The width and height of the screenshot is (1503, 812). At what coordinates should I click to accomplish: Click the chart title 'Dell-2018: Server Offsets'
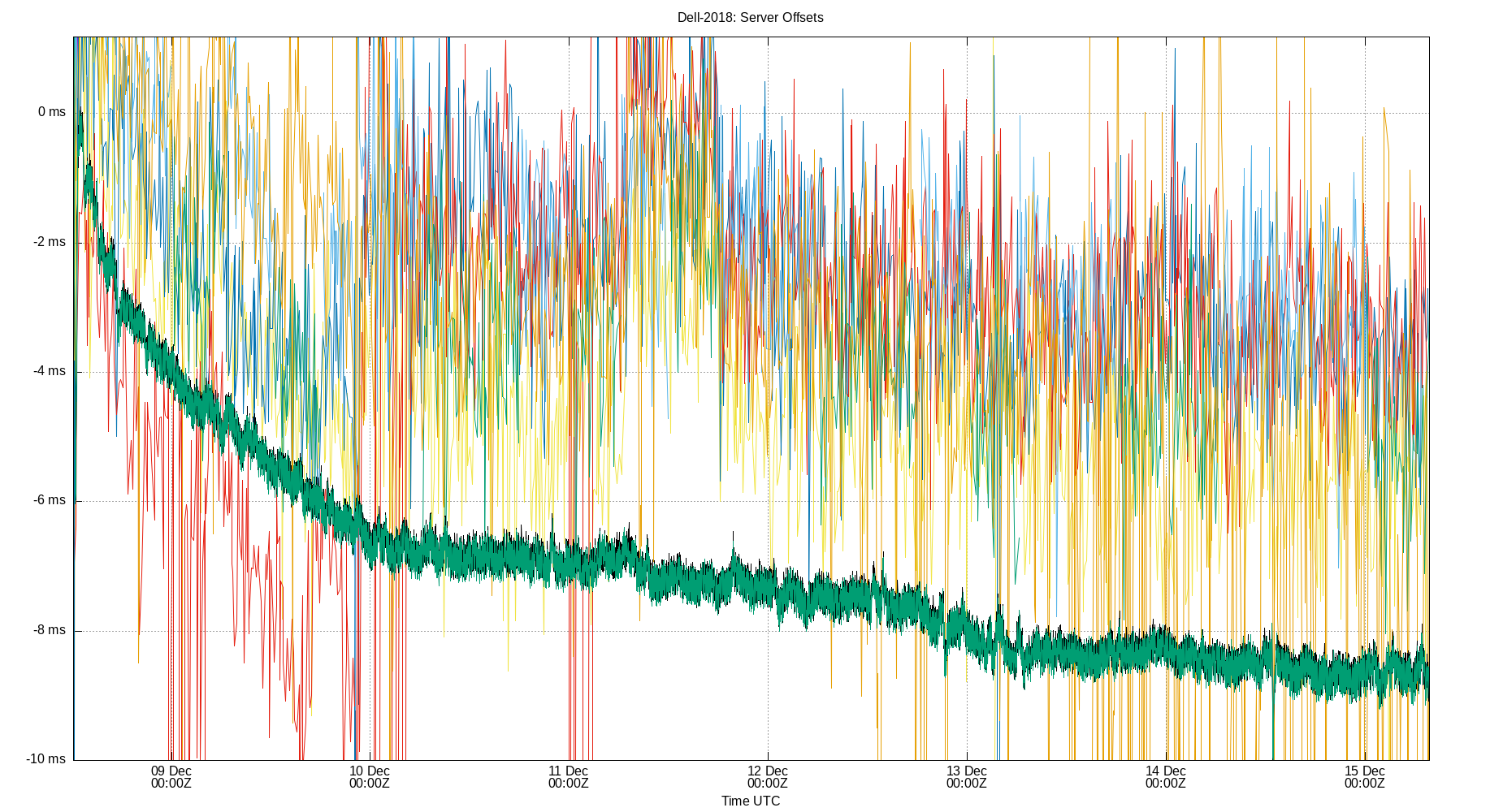tap(751, 15)
